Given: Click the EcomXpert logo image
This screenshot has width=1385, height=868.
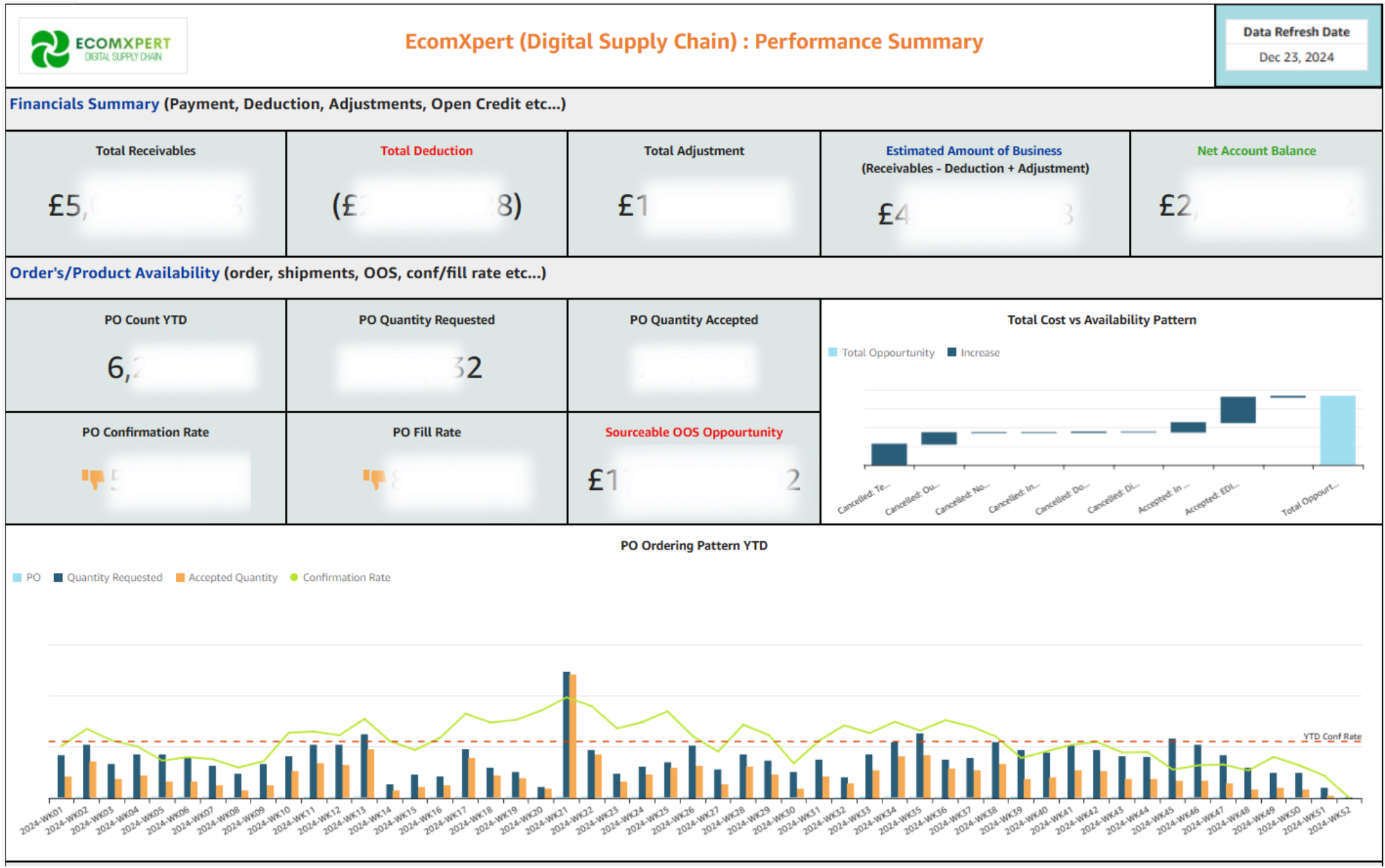Looking at the screenshot, I should [x=102, y=46].
